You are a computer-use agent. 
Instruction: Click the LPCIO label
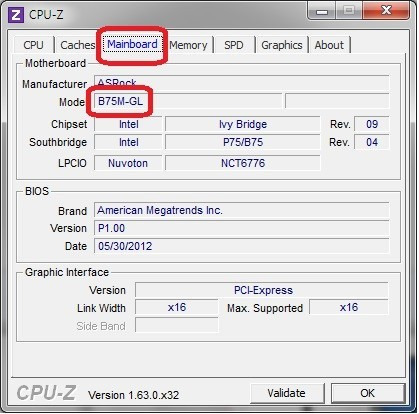72,163
